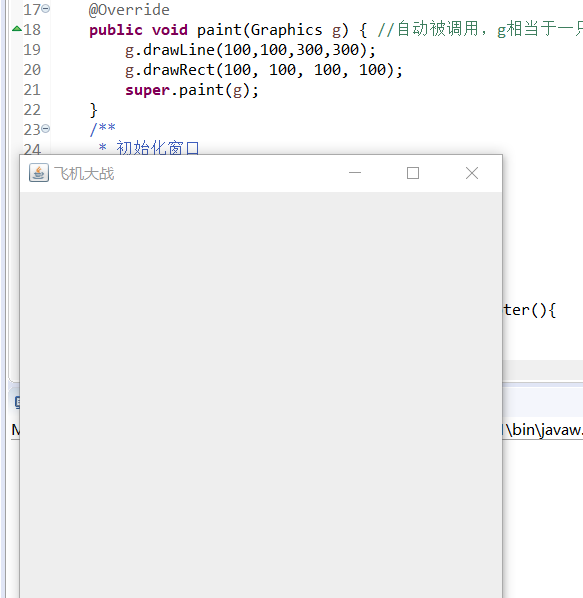This screenshot has width=583, height=598.
Task: Minimize the 飞机大战 window
Action: [355, 173]
